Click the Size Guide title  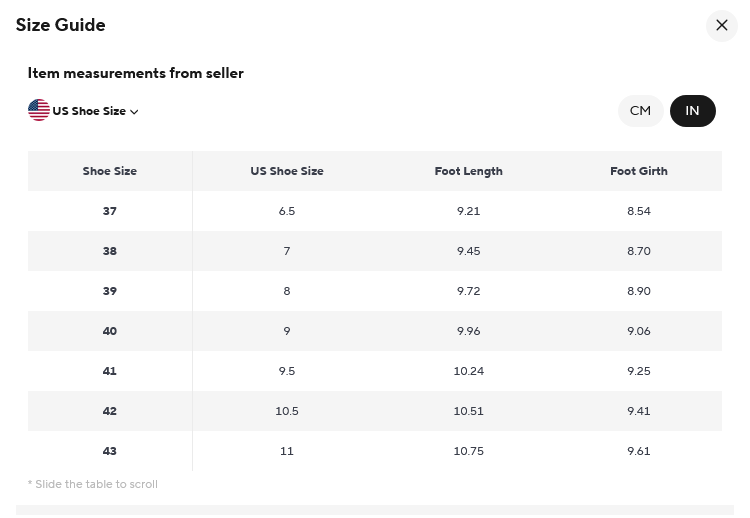61,25
